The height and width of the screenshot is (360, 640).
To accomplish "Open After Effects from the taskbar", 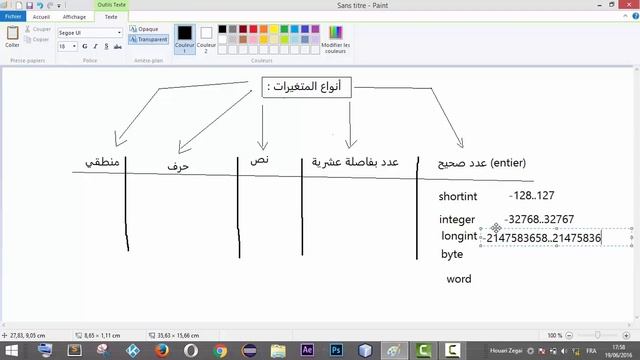I will pos(307,351).
